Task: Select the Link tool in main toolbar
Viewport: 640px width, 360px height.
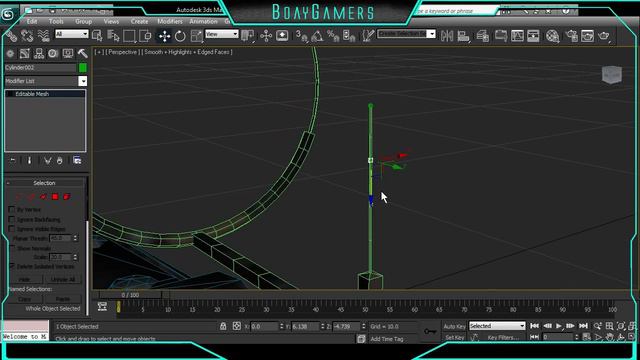Action: [x=11, y=36]
